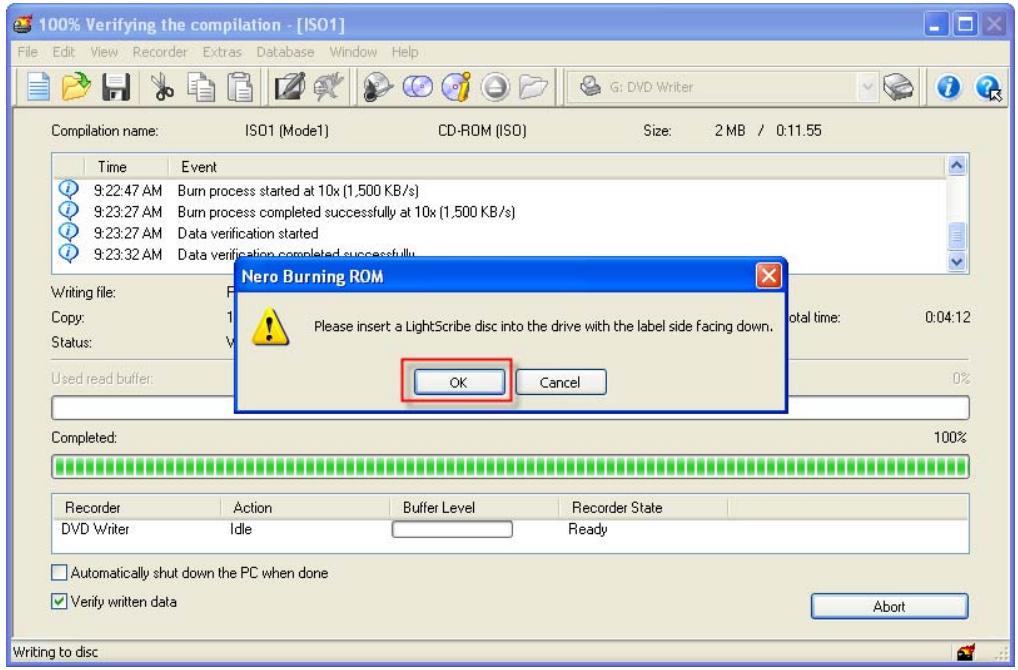Click the Time column header

[126, 167]
